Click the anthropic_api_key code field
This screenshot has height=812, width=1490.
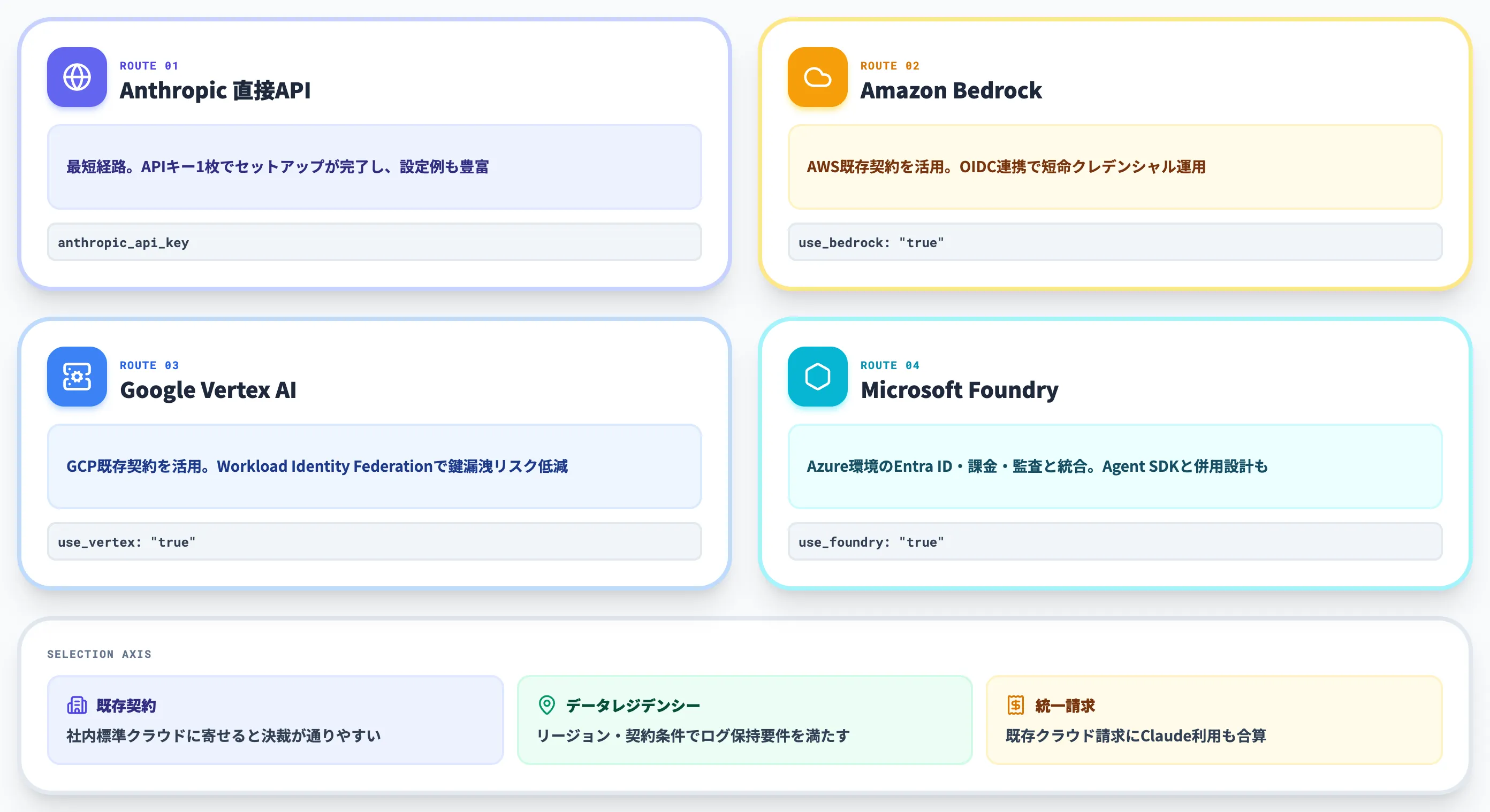374,242
